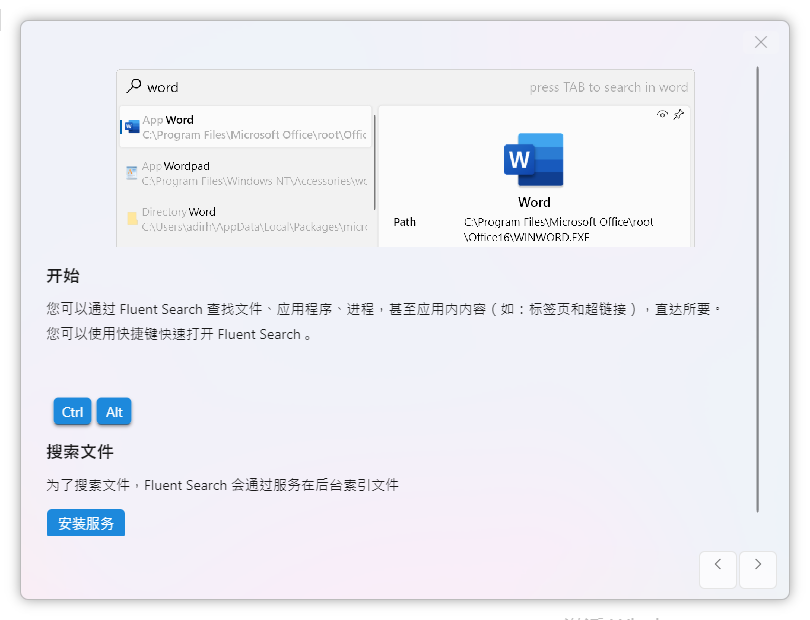Click the results list scrollbar

pos(375,162)
